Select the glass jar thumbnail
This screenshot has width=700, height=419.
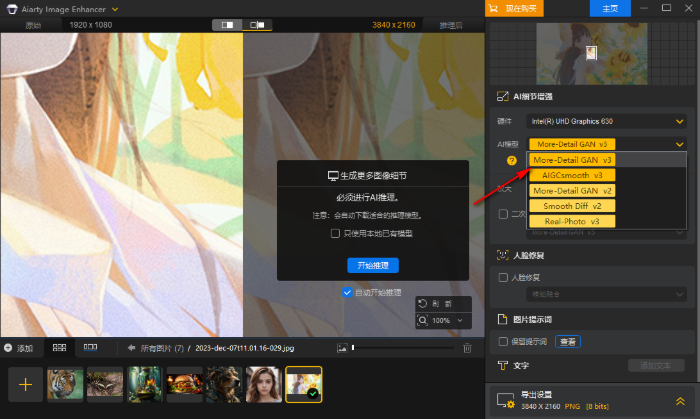click(x=145, y=385)
